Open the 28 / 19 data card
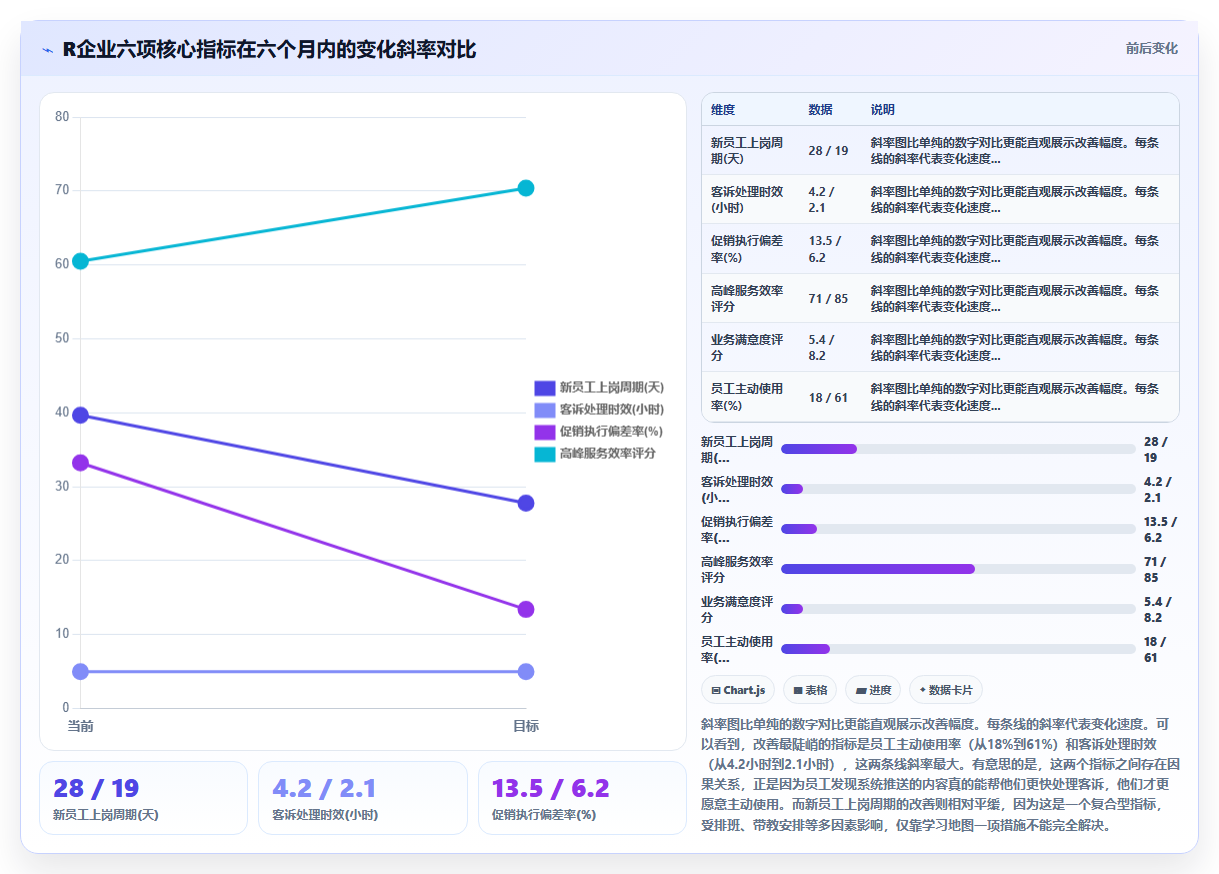Image resolution: width=1219 pixels, height=874 pixels. tap(143, 798)
